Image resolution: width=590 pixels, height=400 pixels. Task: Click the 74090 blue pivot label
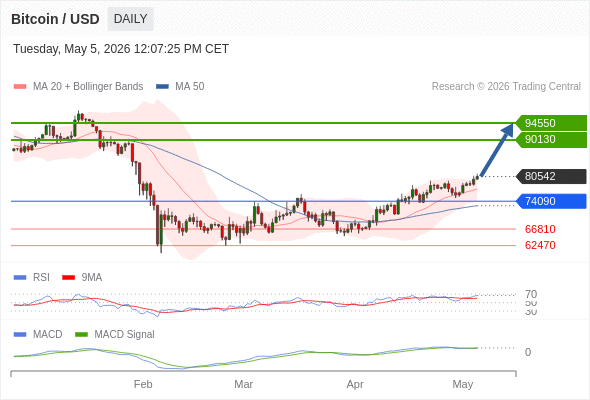pos(551,201)
